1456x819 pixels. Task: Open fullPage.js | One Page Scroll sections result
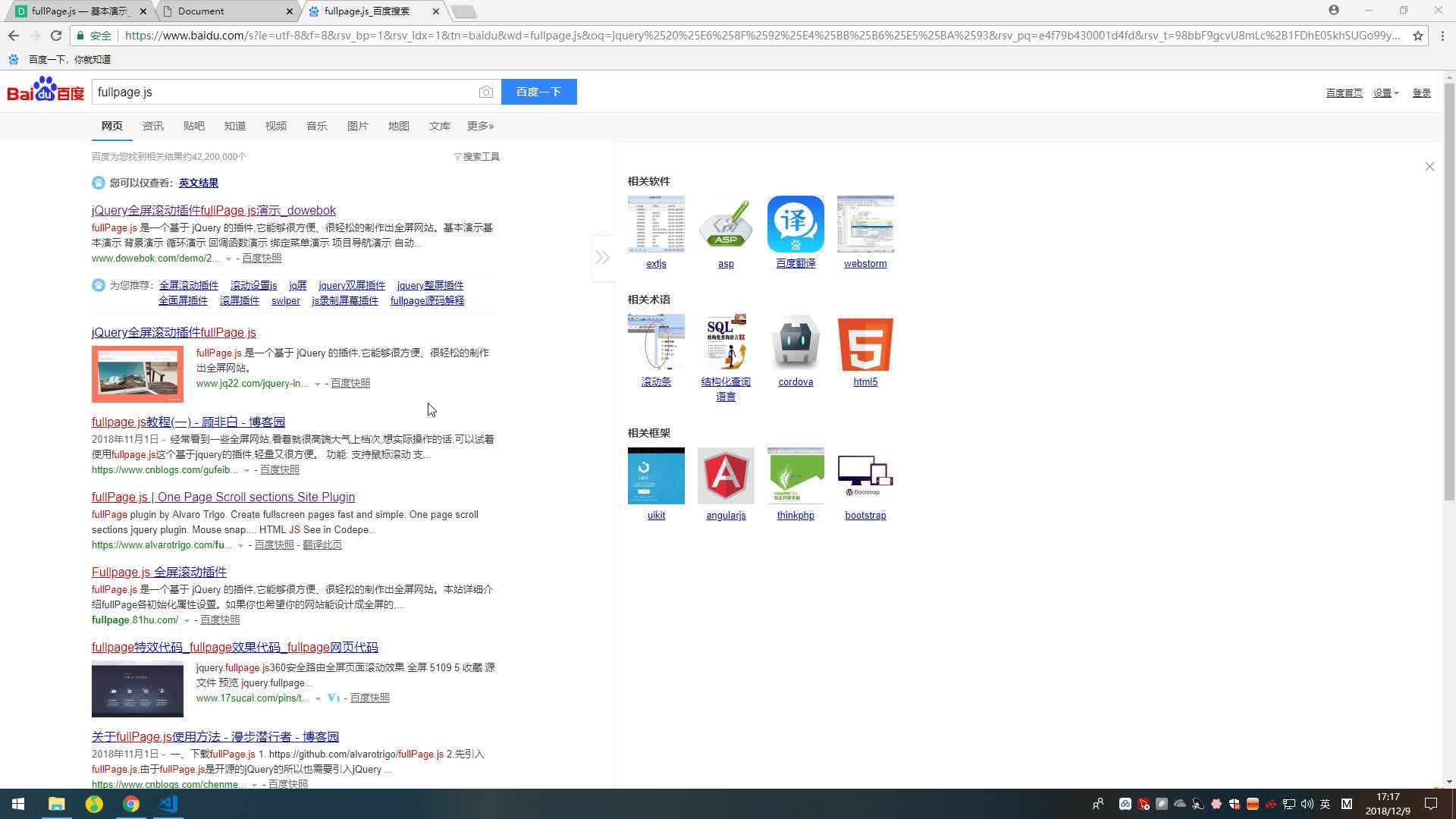click(223, 497)
